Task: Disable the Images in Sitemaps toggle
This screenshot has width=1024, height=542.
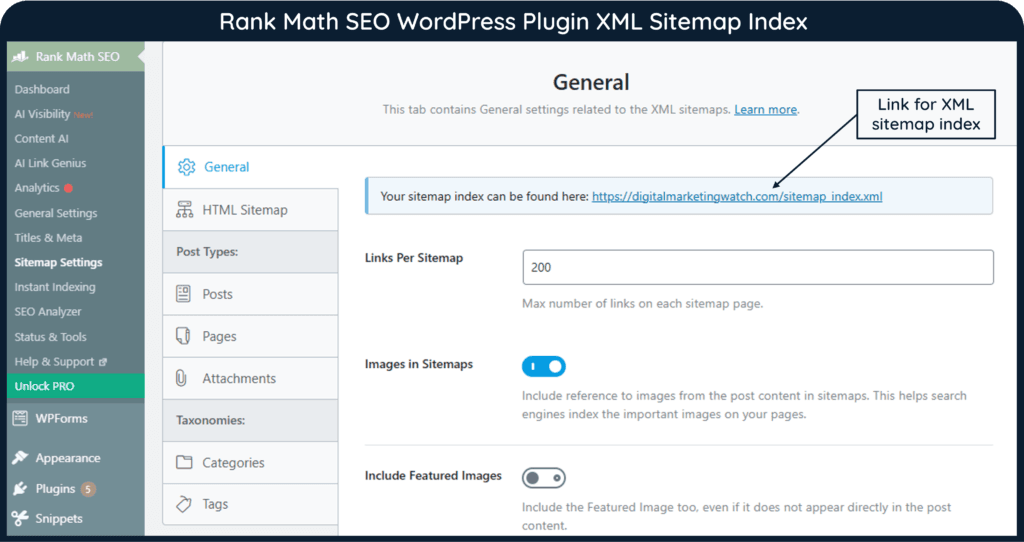Action: 543,366
